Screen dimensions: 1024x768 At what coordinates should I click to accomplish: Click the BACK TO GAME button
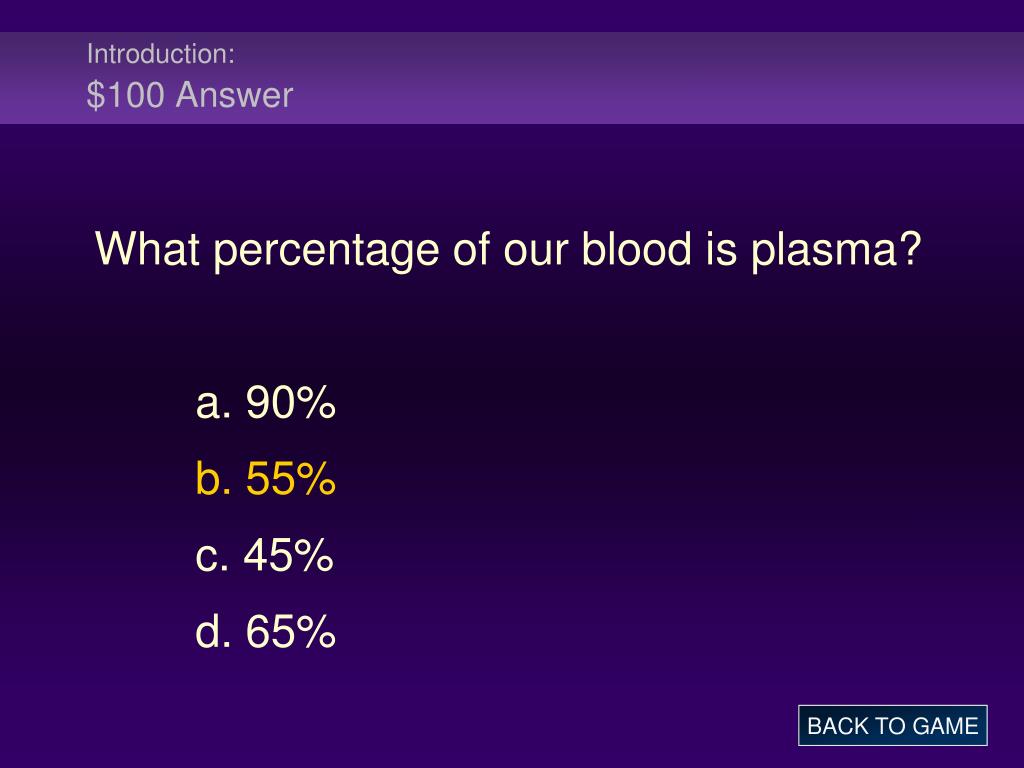(x=892, y=726)
